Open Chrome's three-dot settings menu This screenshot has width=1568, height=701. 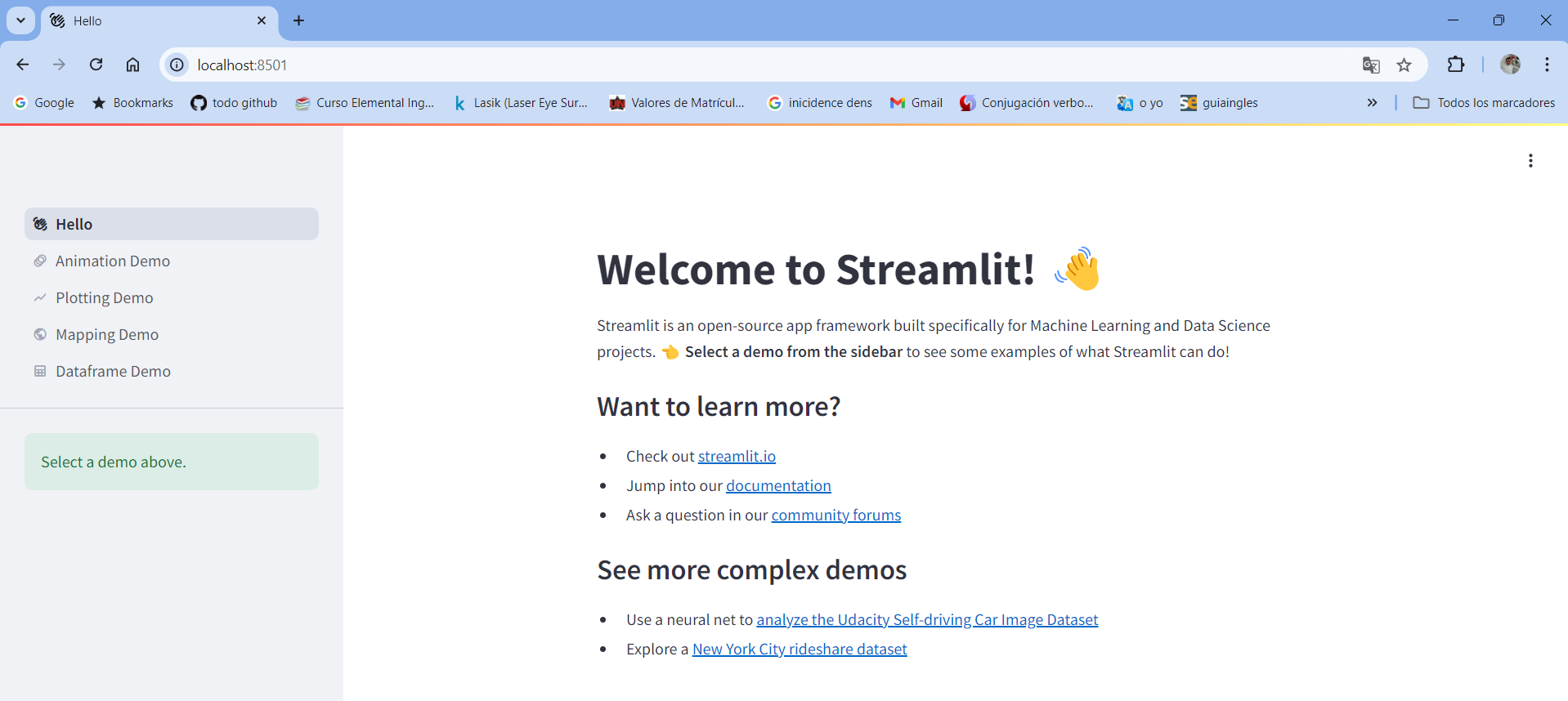coord(1547,65)
